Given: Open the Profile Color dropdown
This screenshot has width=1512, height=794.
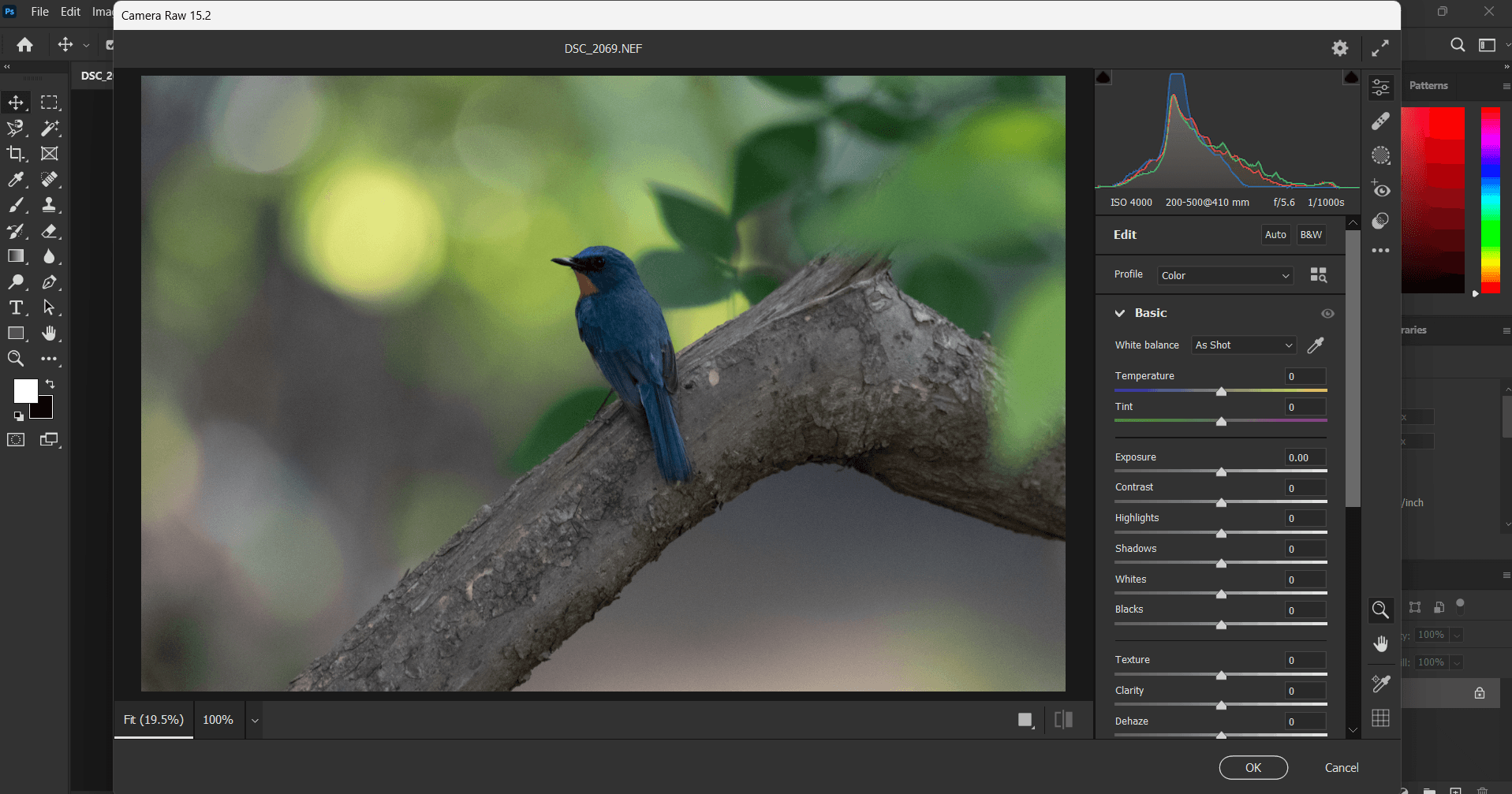Looking at the screenshot, I should pos(1226,275).
